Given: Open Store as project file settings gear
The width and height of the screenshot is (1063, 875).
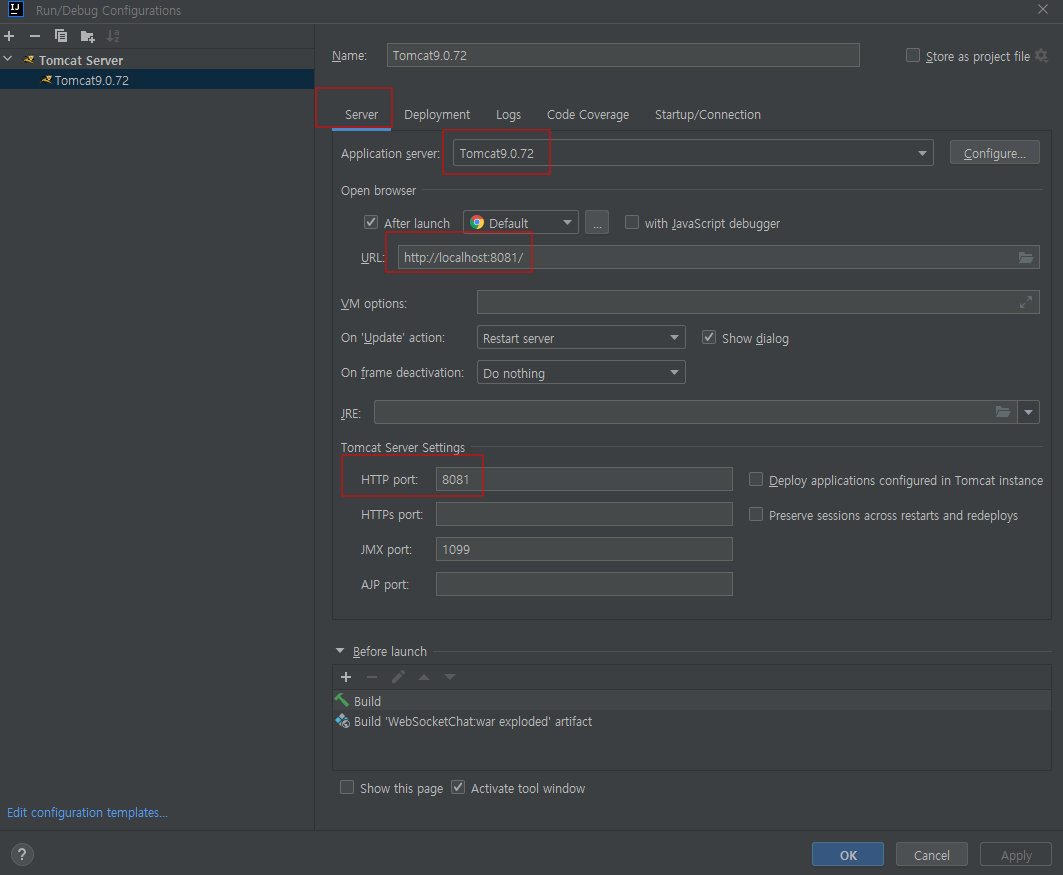Looking at the screenshot, I should click(x=1041, y=56).
